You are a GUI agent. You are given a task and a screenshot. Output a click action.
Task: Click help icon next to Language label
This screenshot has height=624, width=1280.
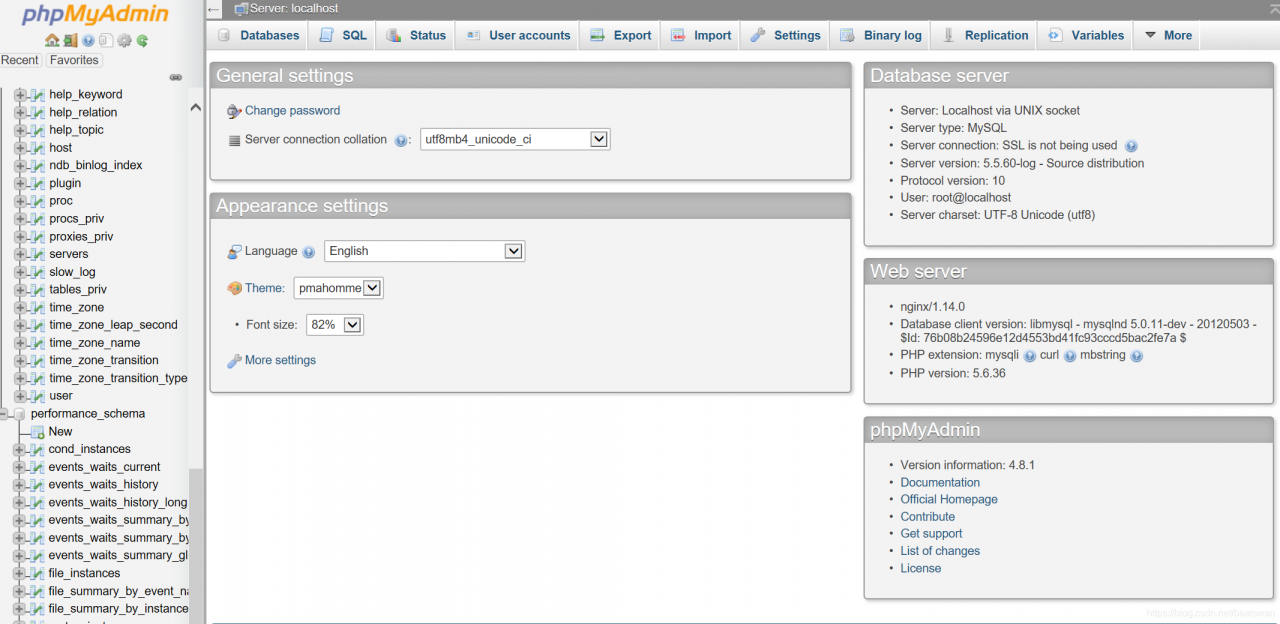pos(309,252)
